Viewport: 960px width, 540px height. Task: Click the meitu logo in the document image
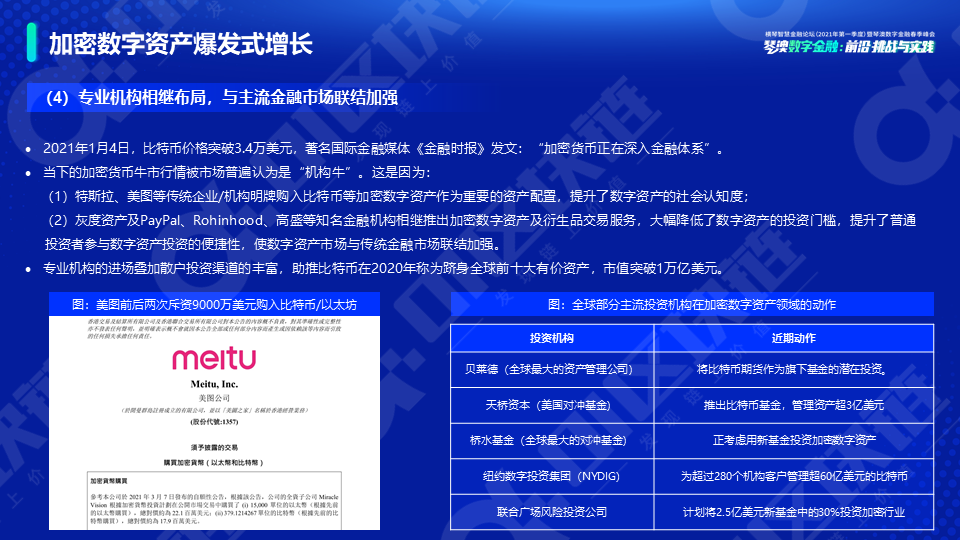[x=214, y=359]
